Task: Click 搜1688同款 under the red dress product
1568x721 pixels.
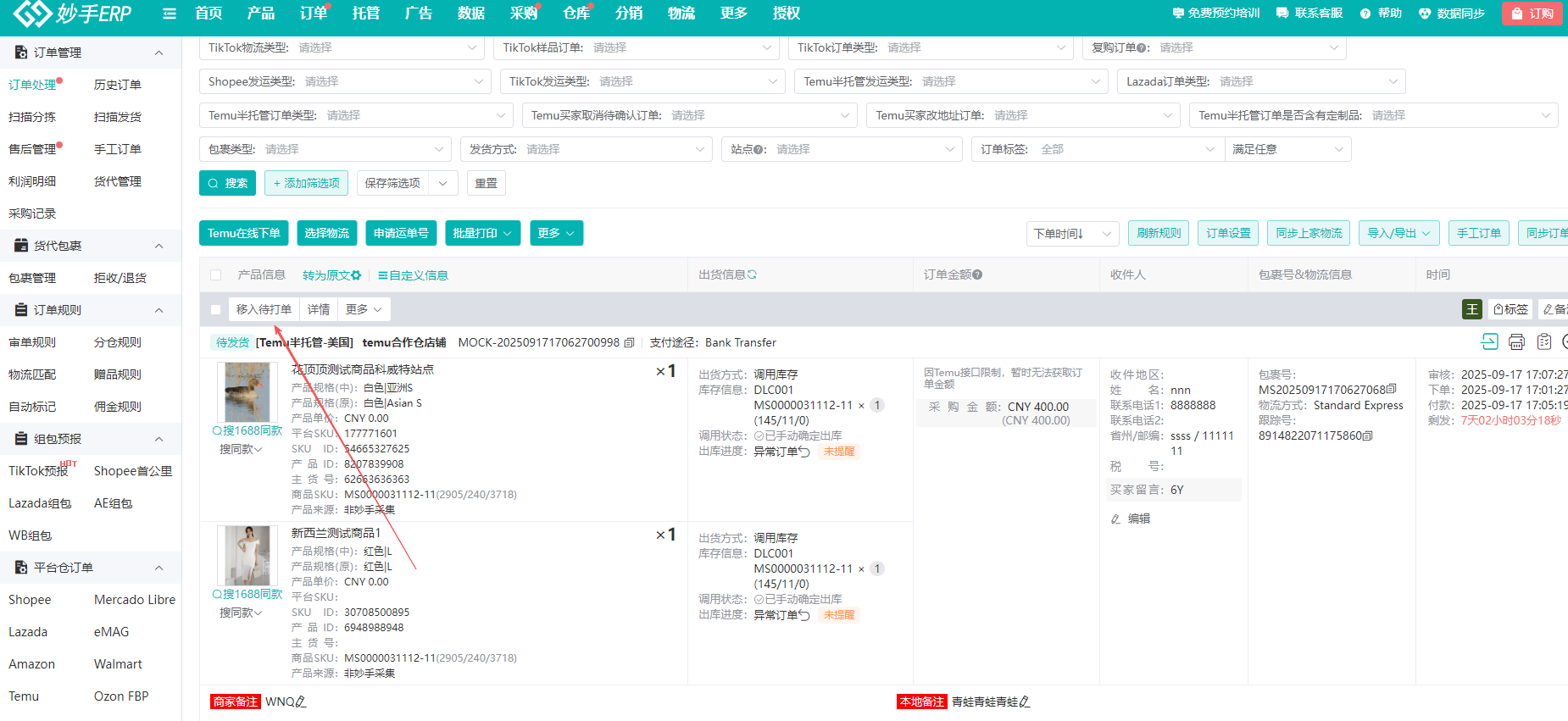Action: point(247,594)
